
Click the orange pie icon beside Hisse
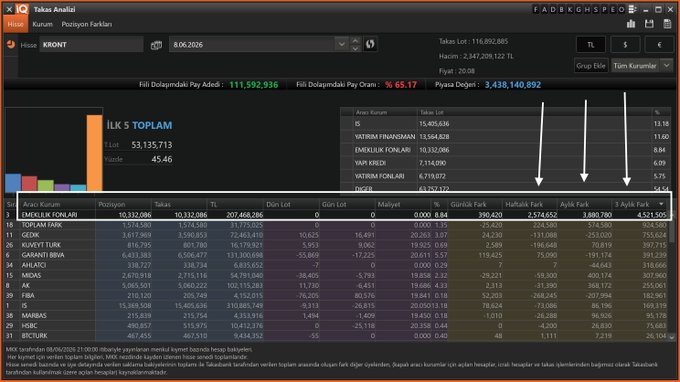coord(11,44)
